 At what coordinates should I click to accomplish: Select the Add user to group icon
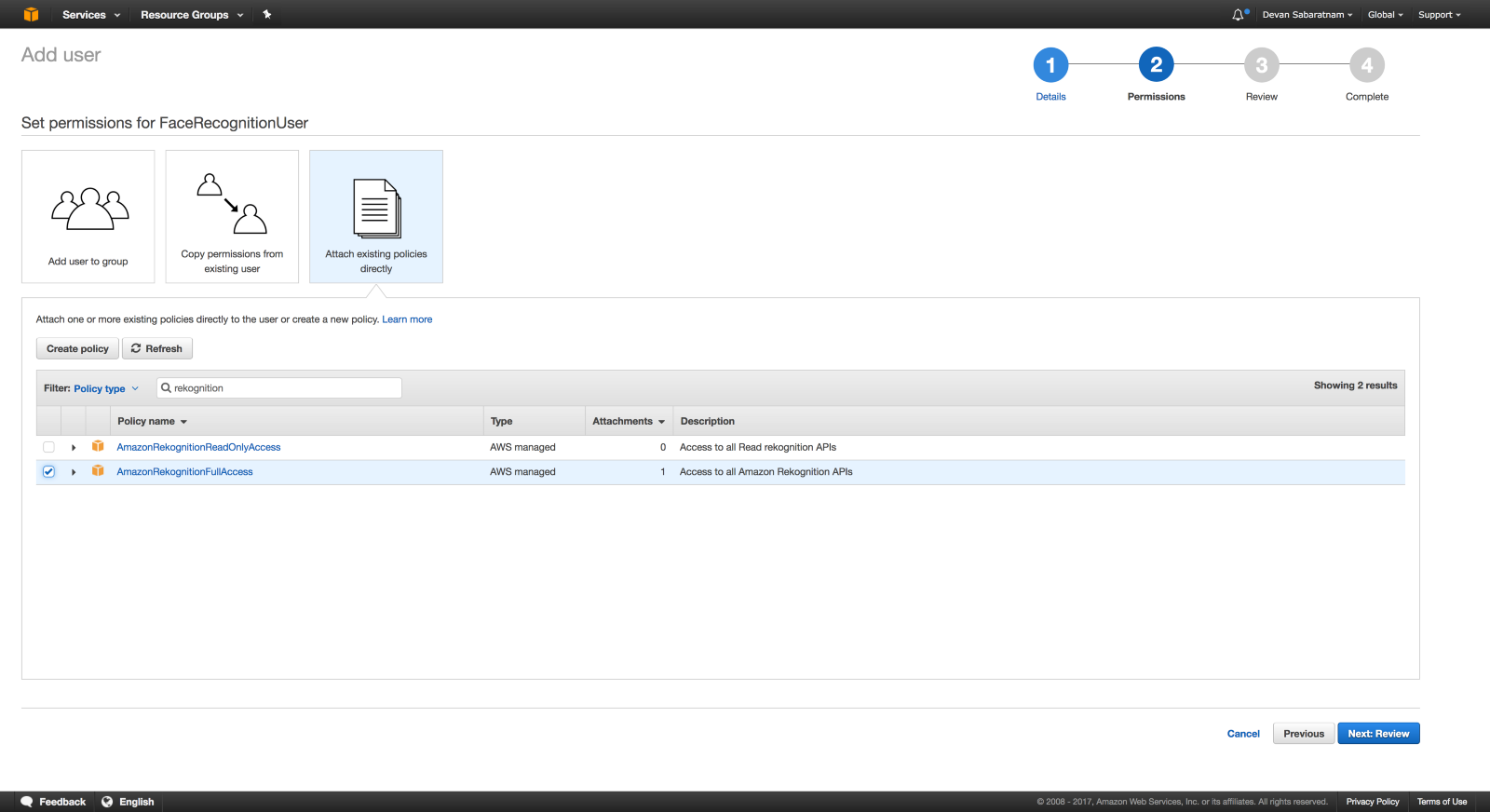[x=89, y=210]
